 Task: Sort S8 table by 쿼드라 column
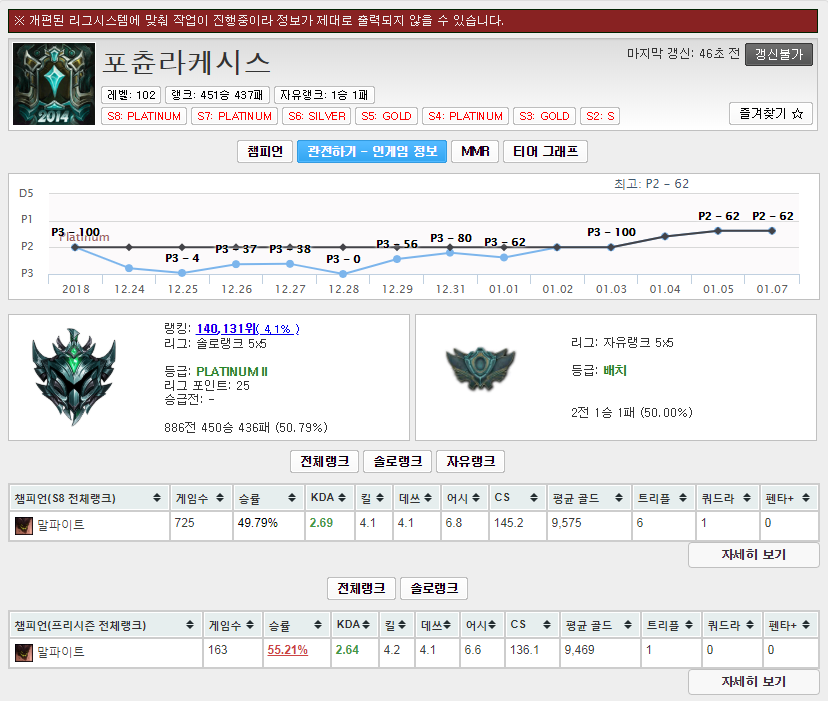click(x=728, y=498)
